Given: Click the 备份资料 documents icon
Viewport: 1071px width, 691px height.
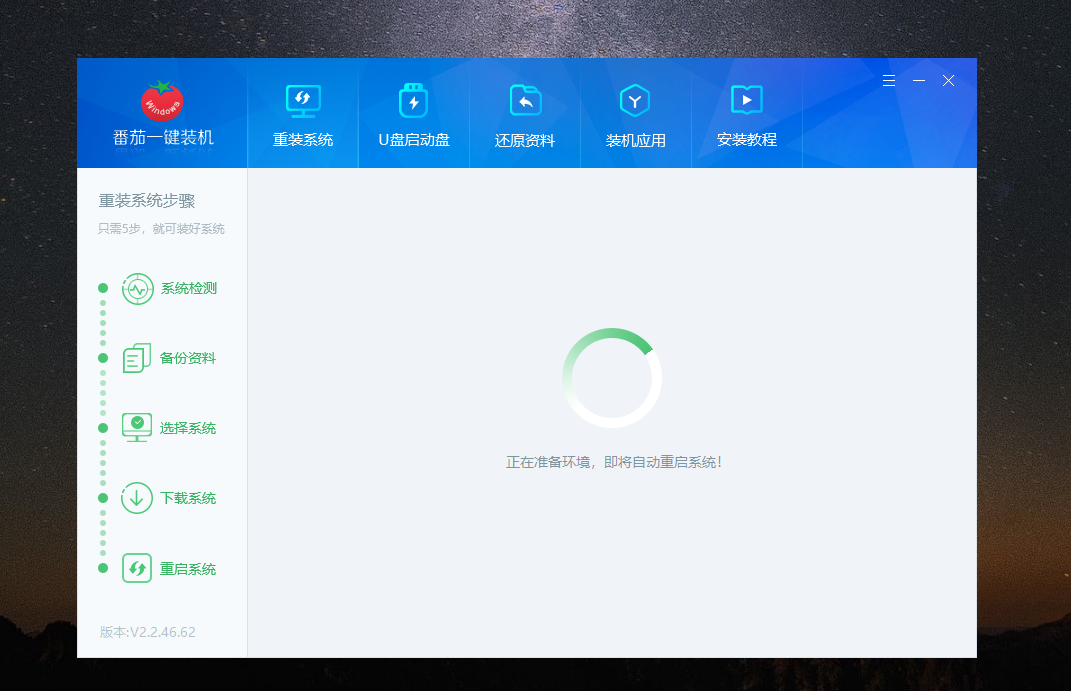Looking at the screenshot, I should click(137, 358).
